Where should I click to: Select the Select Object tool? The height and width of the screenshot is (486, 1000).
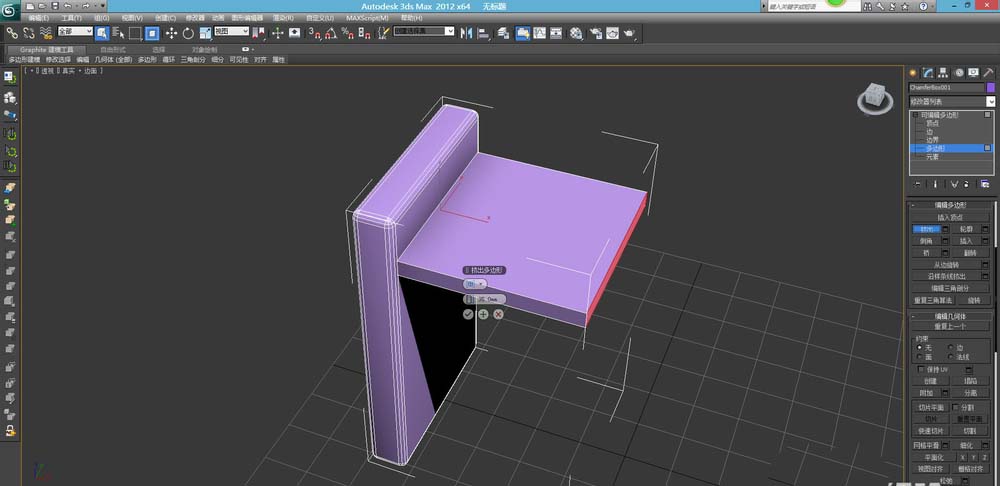tap(102, 33)
